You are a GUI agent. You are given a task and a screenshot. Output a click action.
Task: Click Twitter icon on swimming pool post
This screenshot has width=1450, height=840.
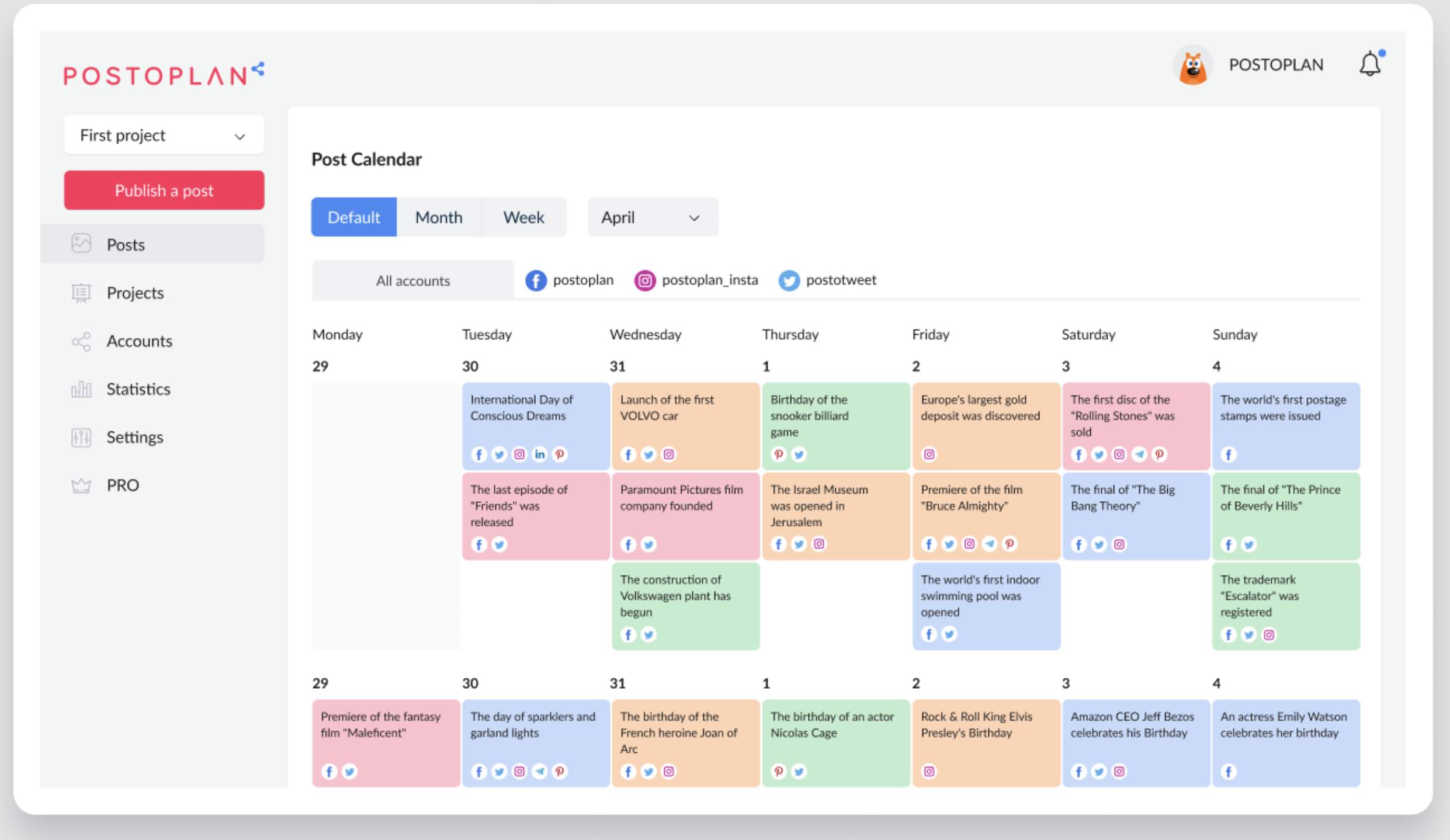(x=949, y=634)
